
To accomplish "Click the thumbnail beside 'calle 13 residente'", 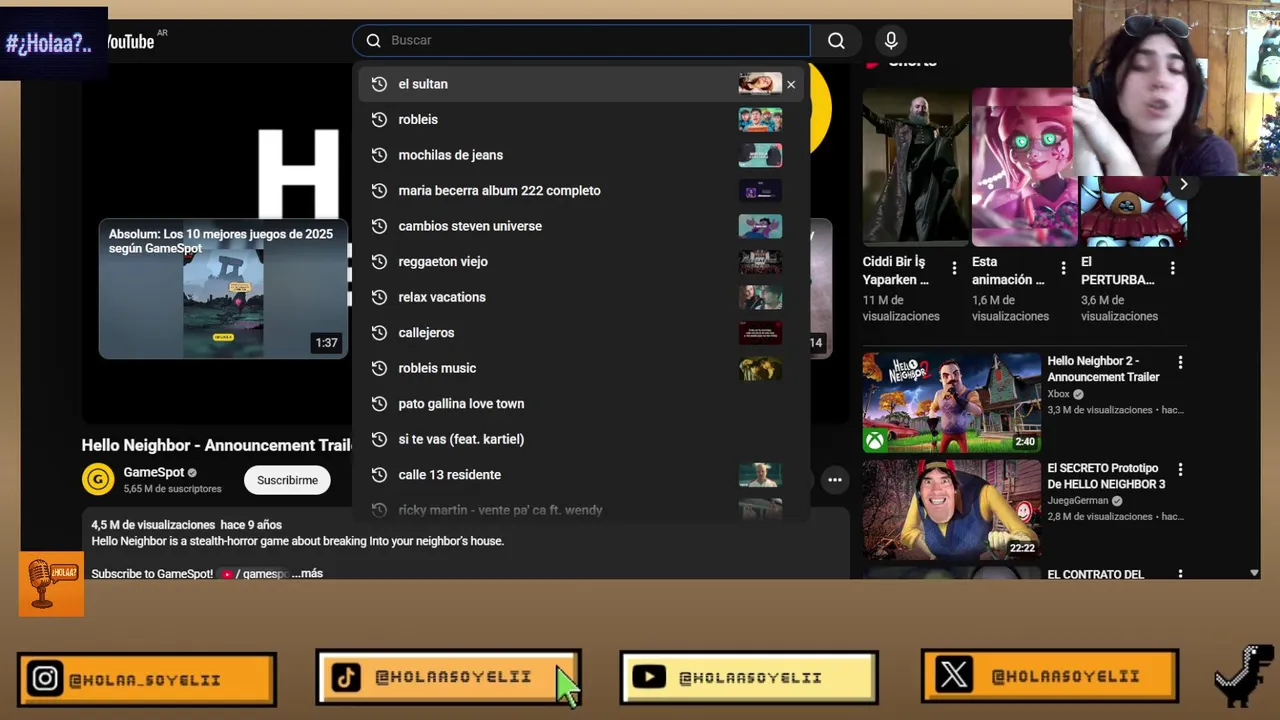I will click(x=760, y=475).
